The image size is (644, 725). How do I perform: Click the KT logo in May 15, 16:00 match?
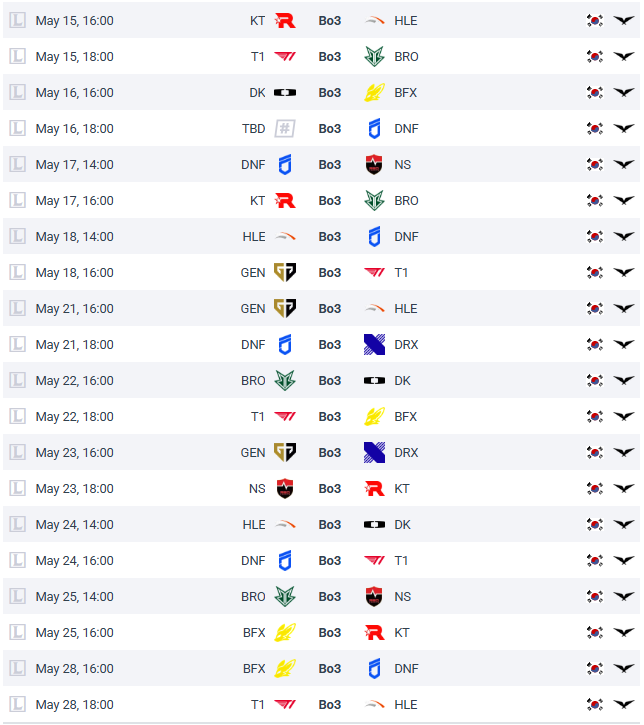pyautogui.click(x=285, y=21)
